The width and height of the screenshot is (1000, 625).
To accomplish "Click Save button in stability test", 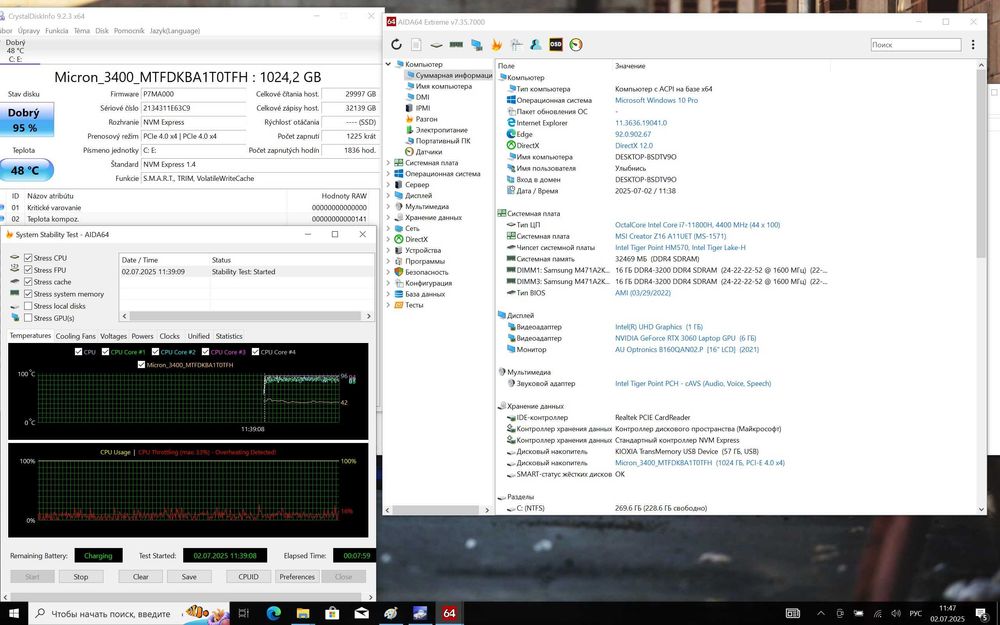I will tap(189, 577).
